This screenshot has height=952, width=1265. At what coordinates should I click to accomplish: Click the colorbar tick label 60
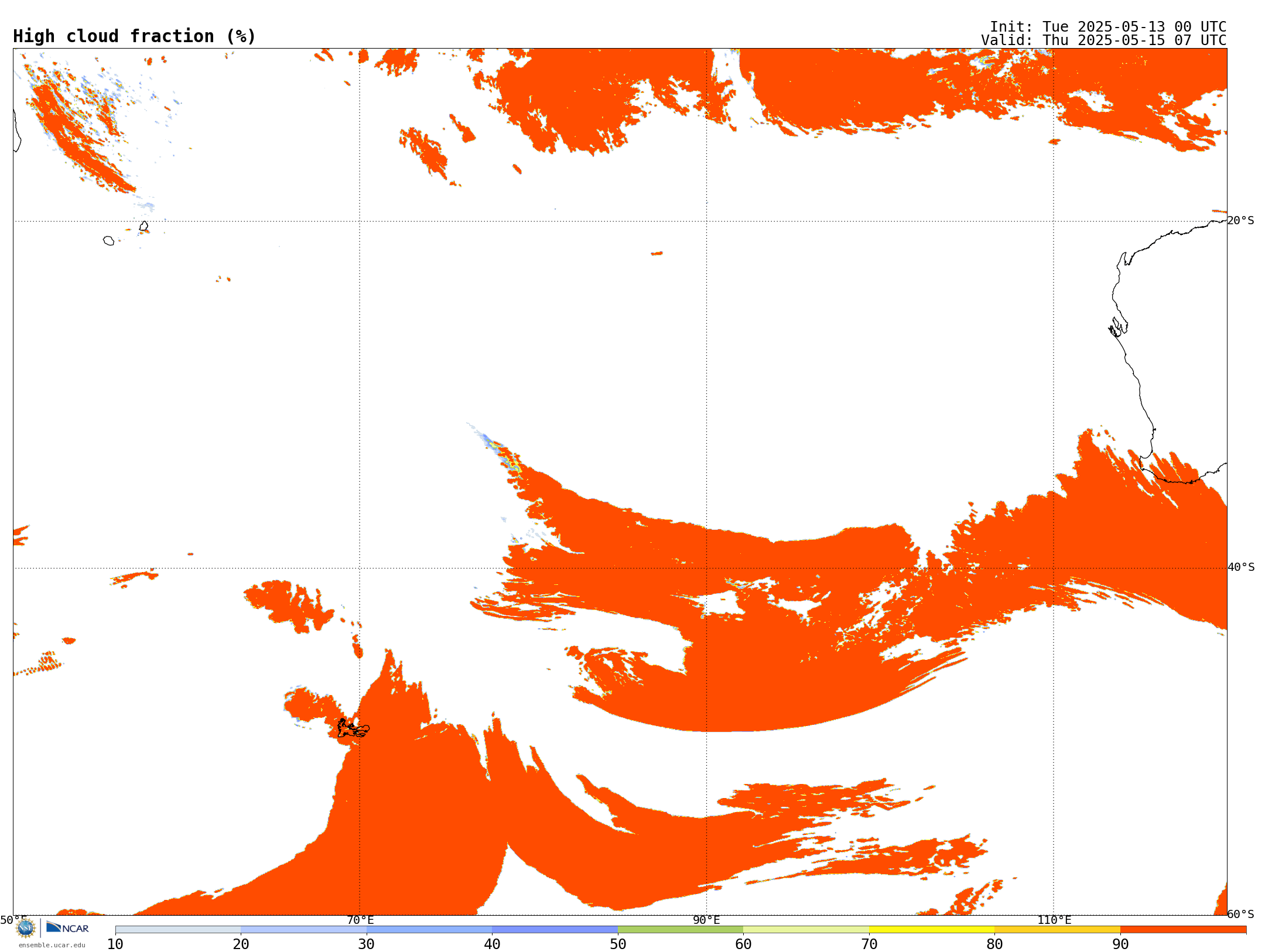click(743, 944)
